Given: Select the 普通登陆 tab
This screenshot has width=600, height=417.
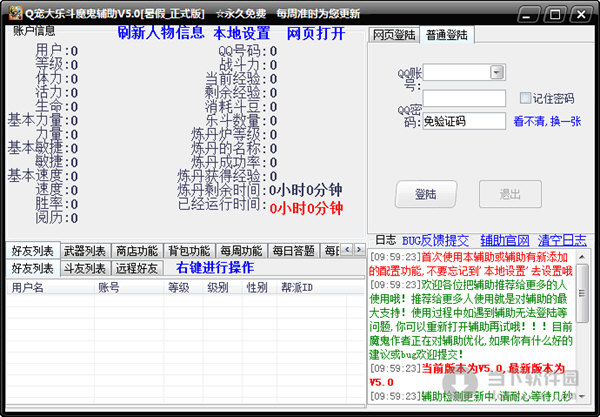Looking at the screenshot, I should pyautogui.click(x=447, y=35).
